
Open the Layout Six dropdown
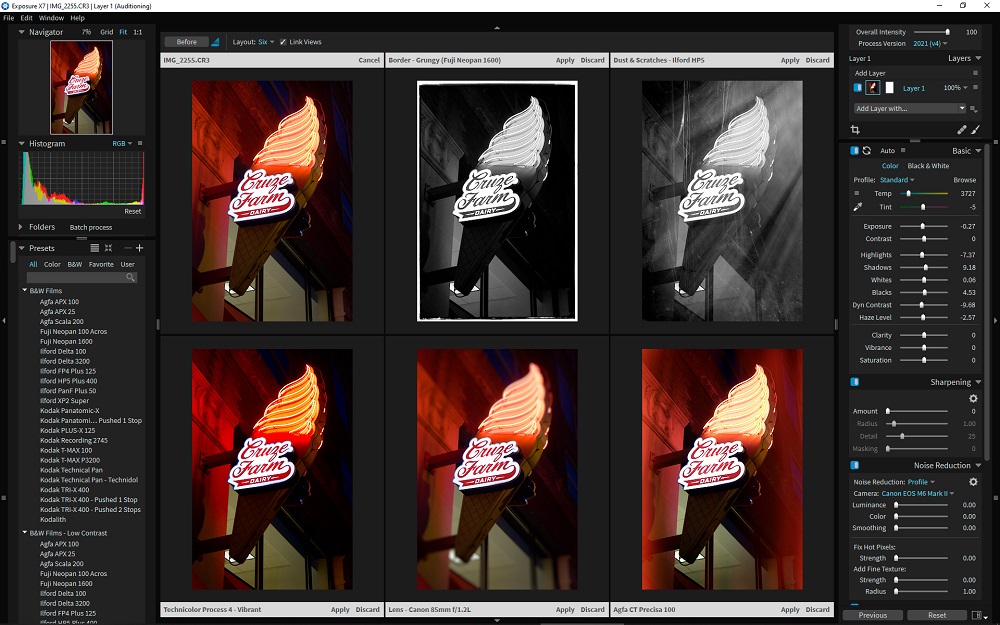click(x=267, y=41)
